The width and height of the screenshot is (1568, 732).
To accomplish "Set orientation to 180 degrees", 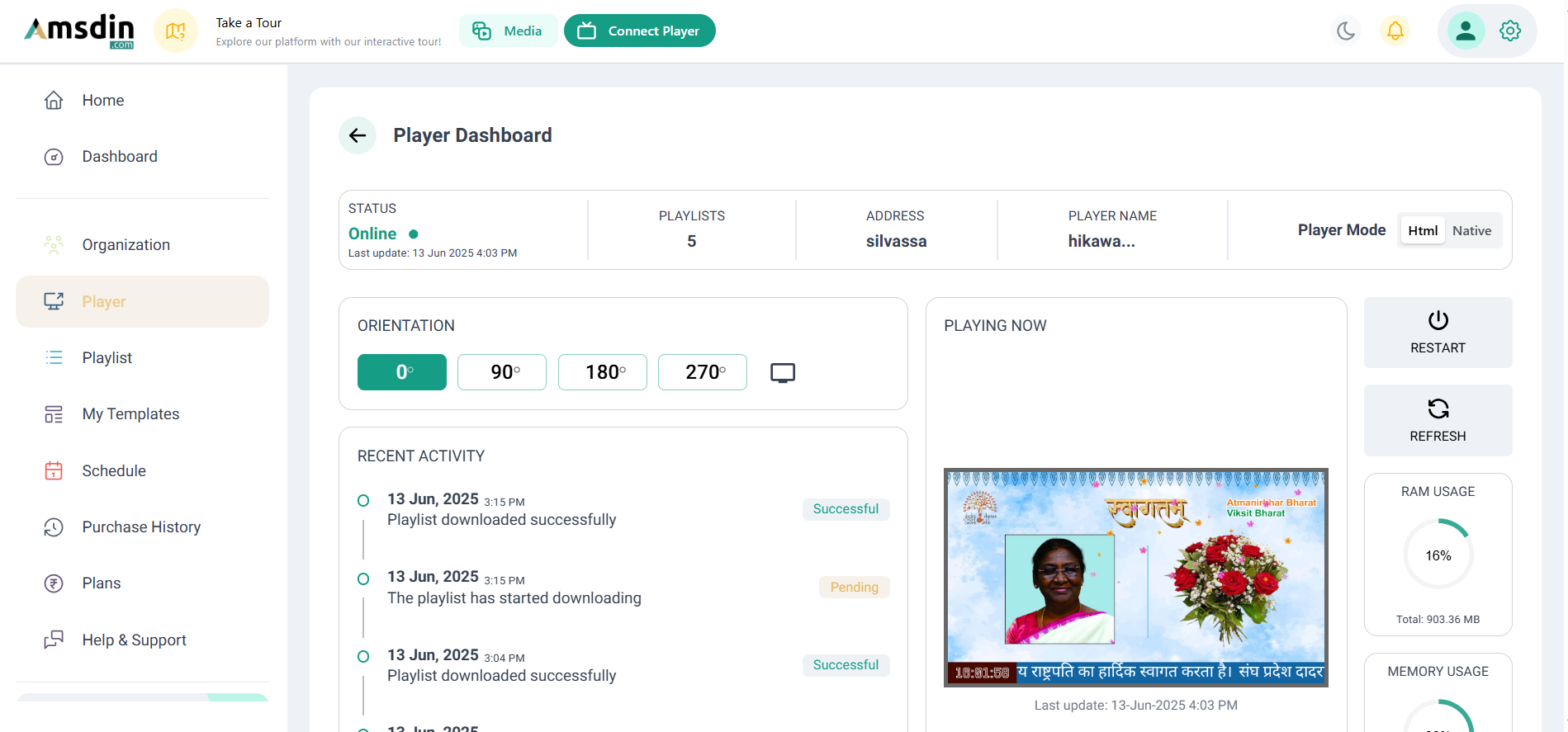I will coord(603,372).
